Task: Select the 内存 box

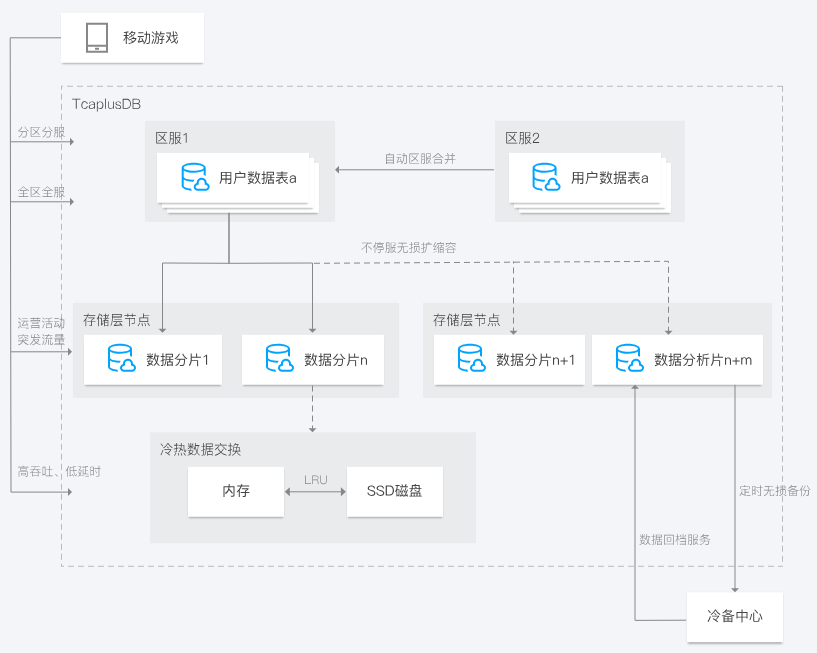Action: [236, 492]
